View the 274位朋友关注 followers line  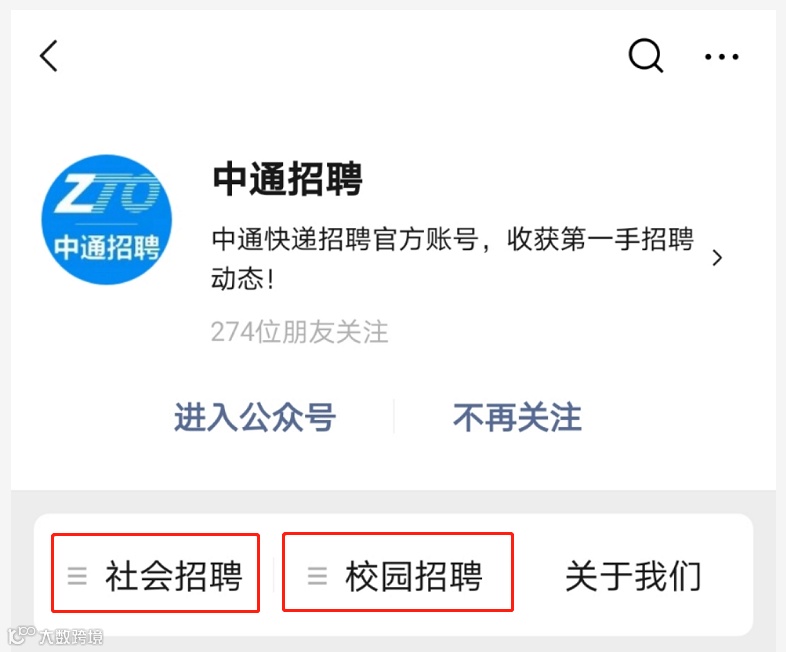point(300,332)
